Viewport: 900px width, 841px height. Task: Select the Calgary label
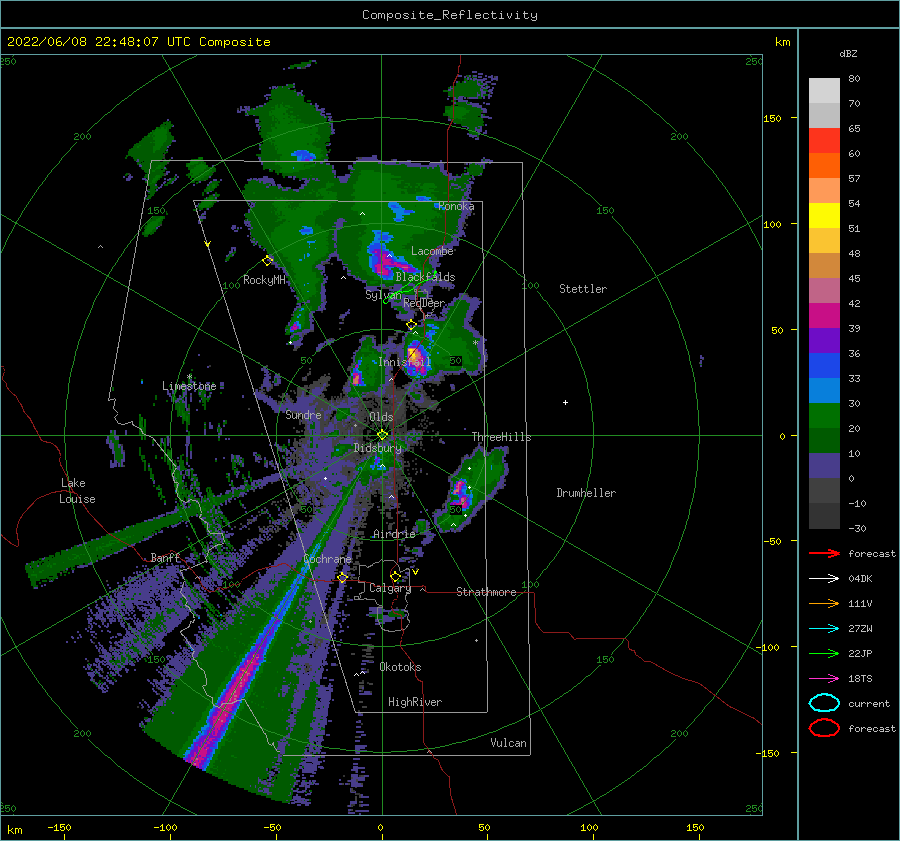pos(390,588)
